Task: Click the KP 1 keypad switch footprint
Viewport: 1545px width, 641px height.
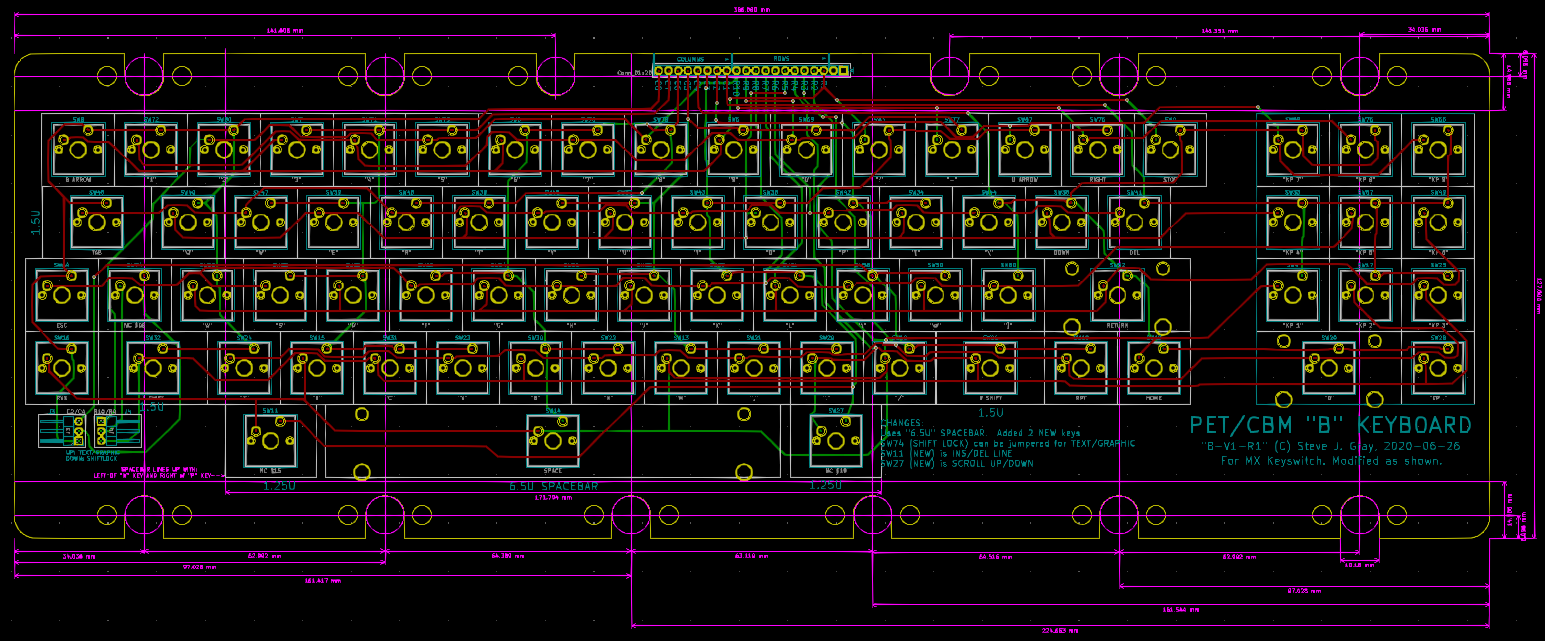Action: 1293,294
